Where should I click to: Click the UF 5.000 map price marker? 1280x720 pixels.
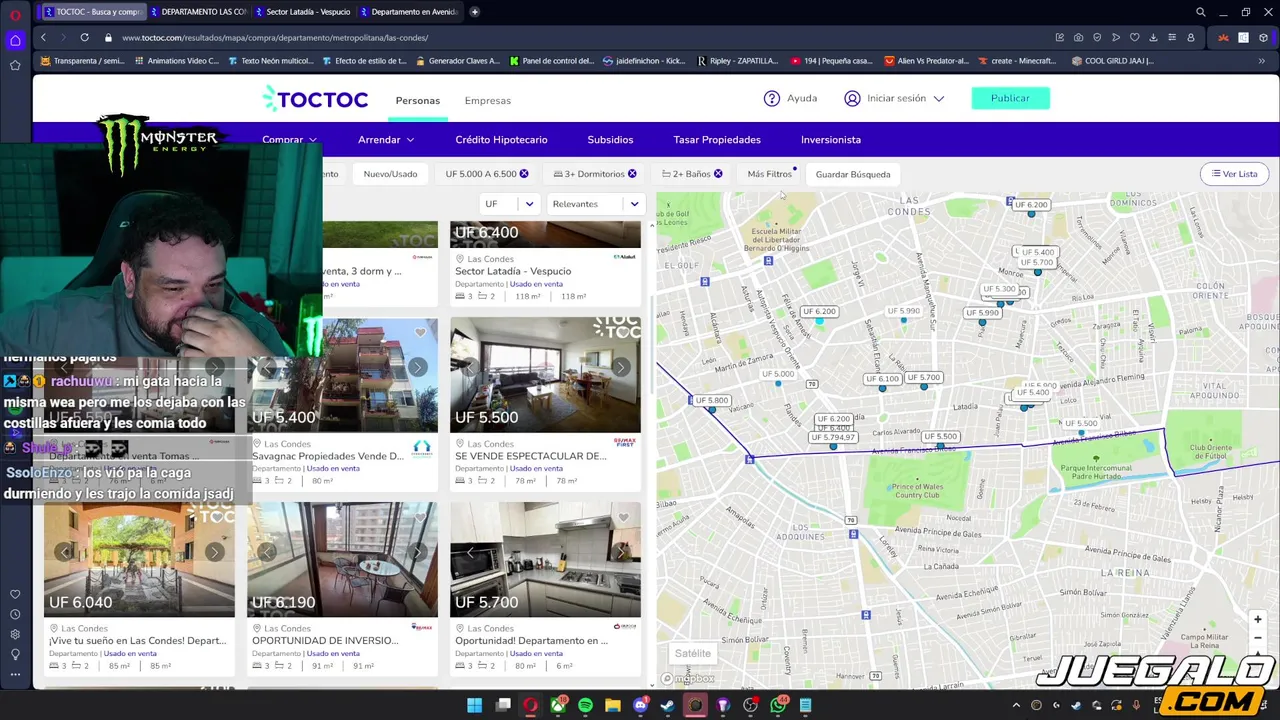pos(778,375)
